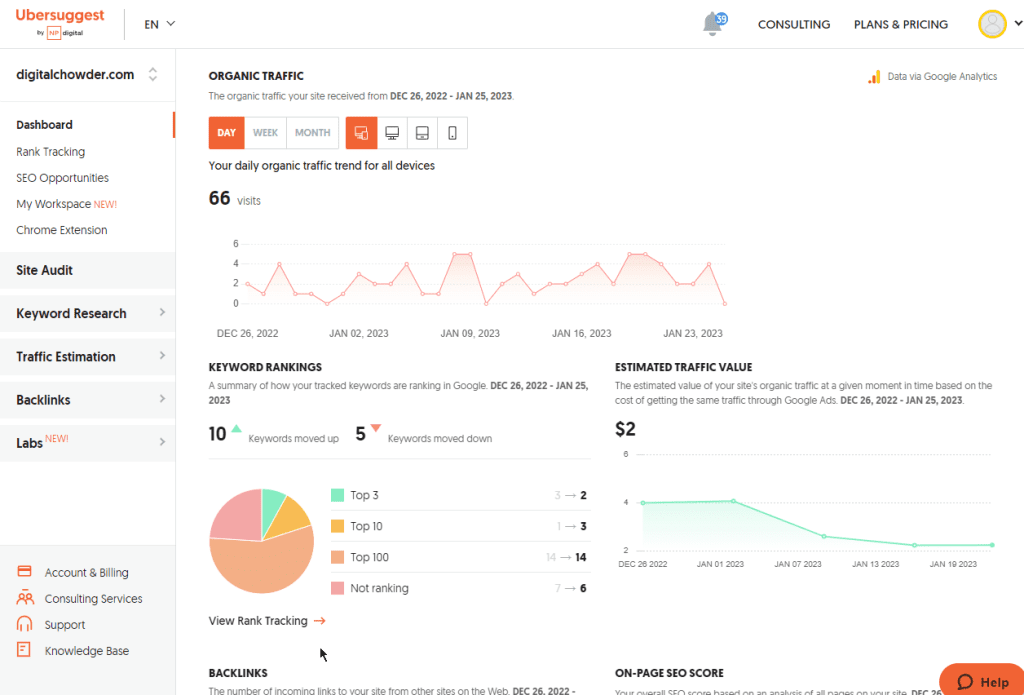The width and height of the screenshot is (1024, 695).
Task: Click the Knowledge Base book icon
Action: tap(24, 650)
